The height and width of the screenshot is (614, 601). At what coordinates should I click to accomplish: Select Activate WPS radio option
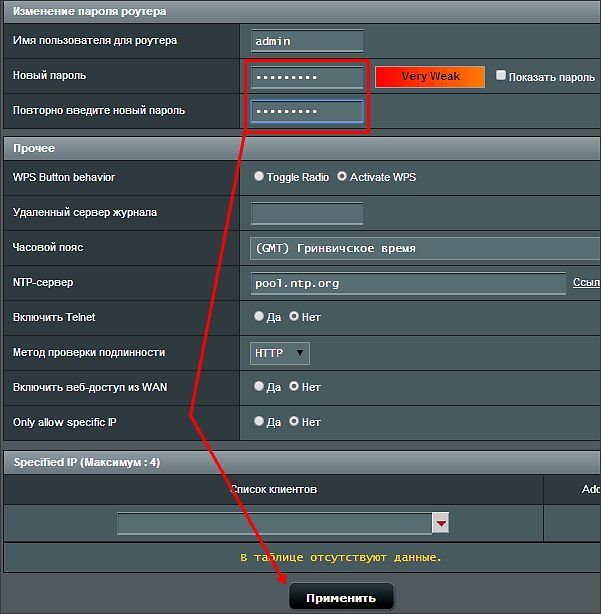[x=342, y=176]
